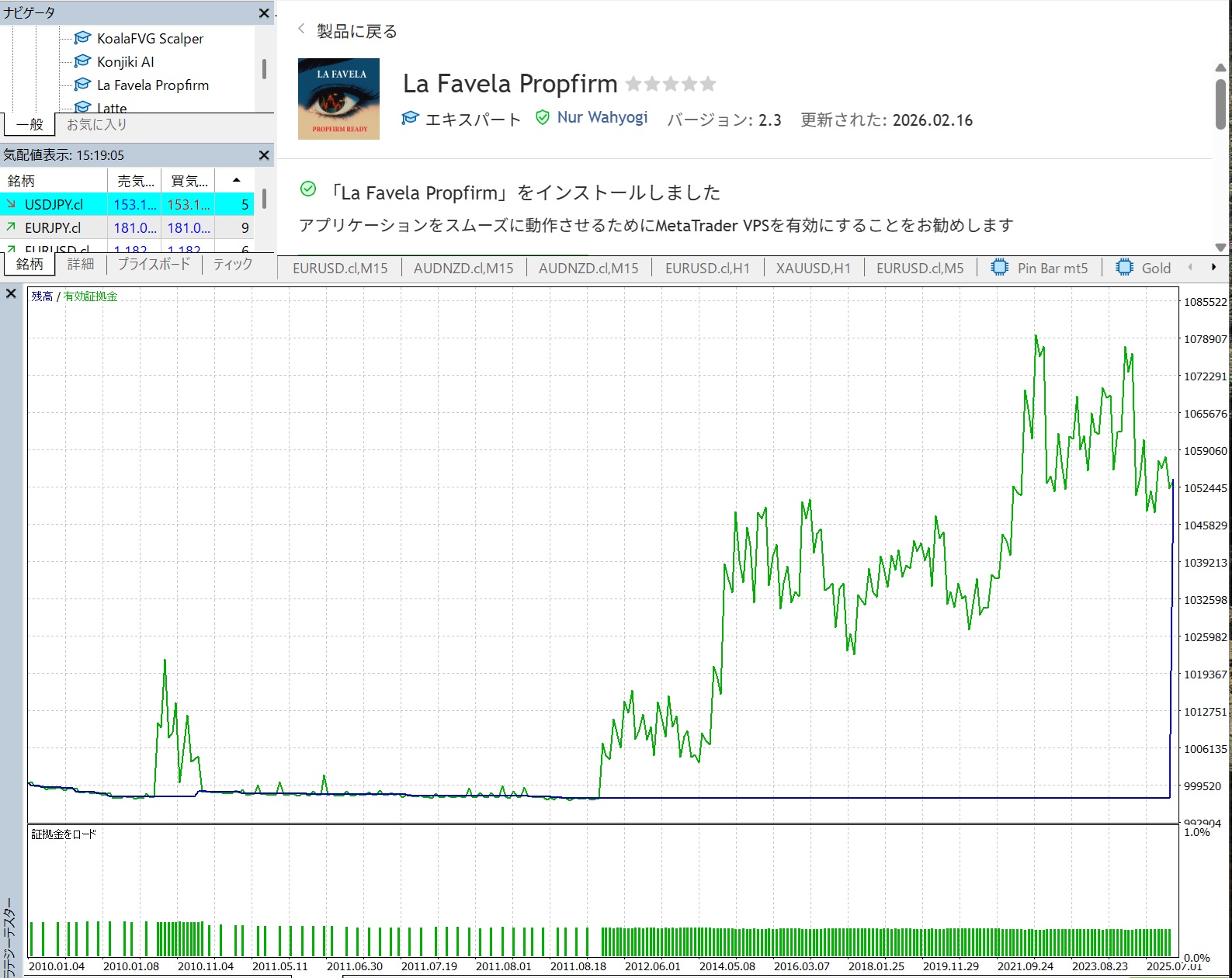Click the star rating of La Favela Propfirm
The image size is (1232, 978).
(671, 84)
